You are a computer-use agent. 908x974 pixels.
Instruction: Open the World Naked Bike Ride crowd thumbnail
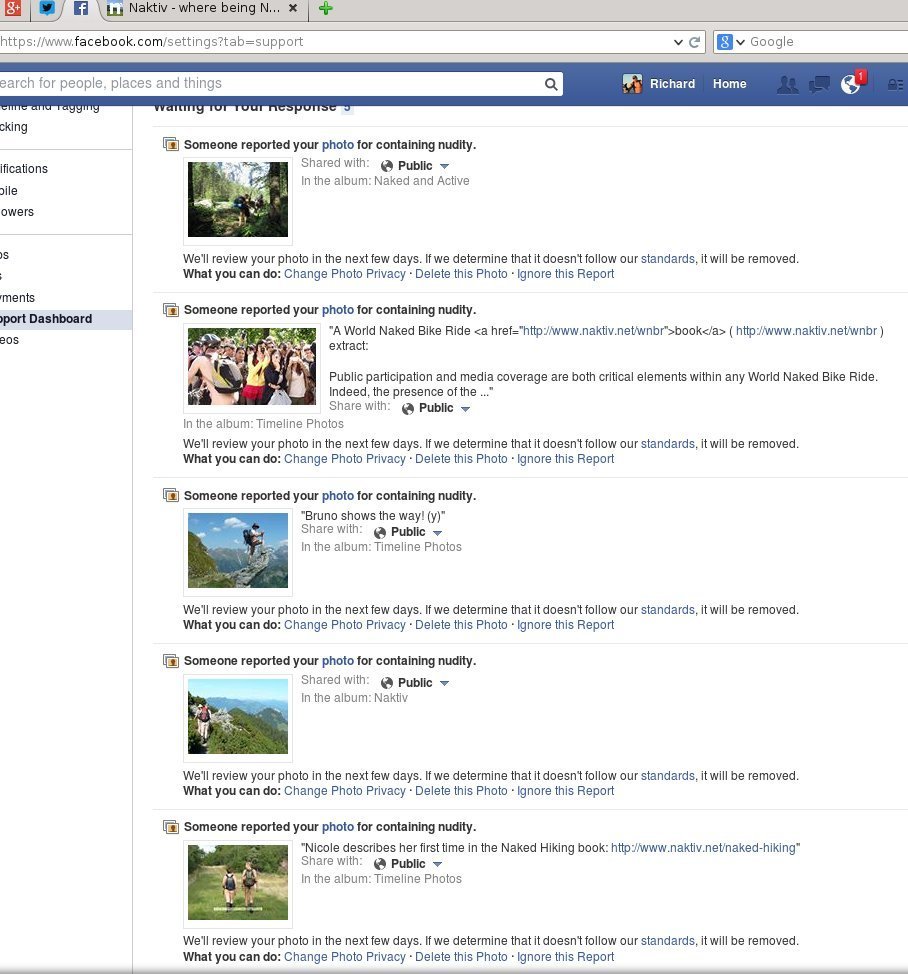point(252,366)
